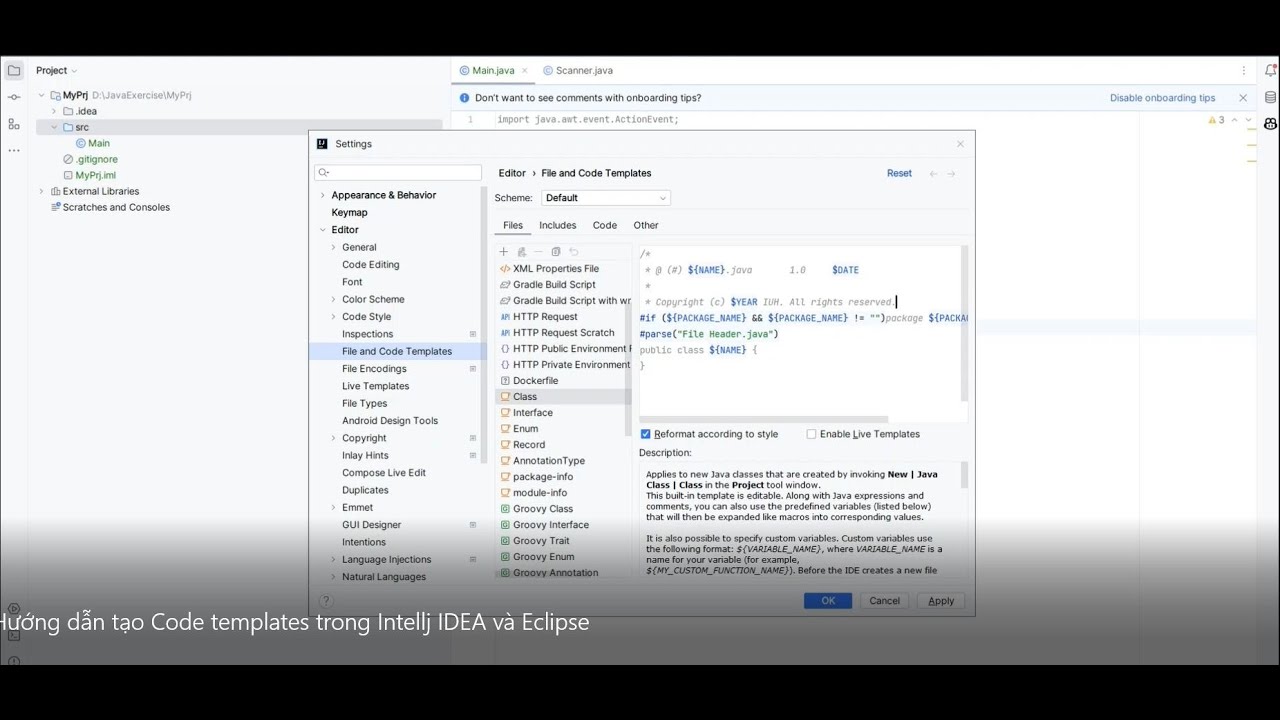Click the Settings help question mark icon
The image size is (1280, 720).
325,601
